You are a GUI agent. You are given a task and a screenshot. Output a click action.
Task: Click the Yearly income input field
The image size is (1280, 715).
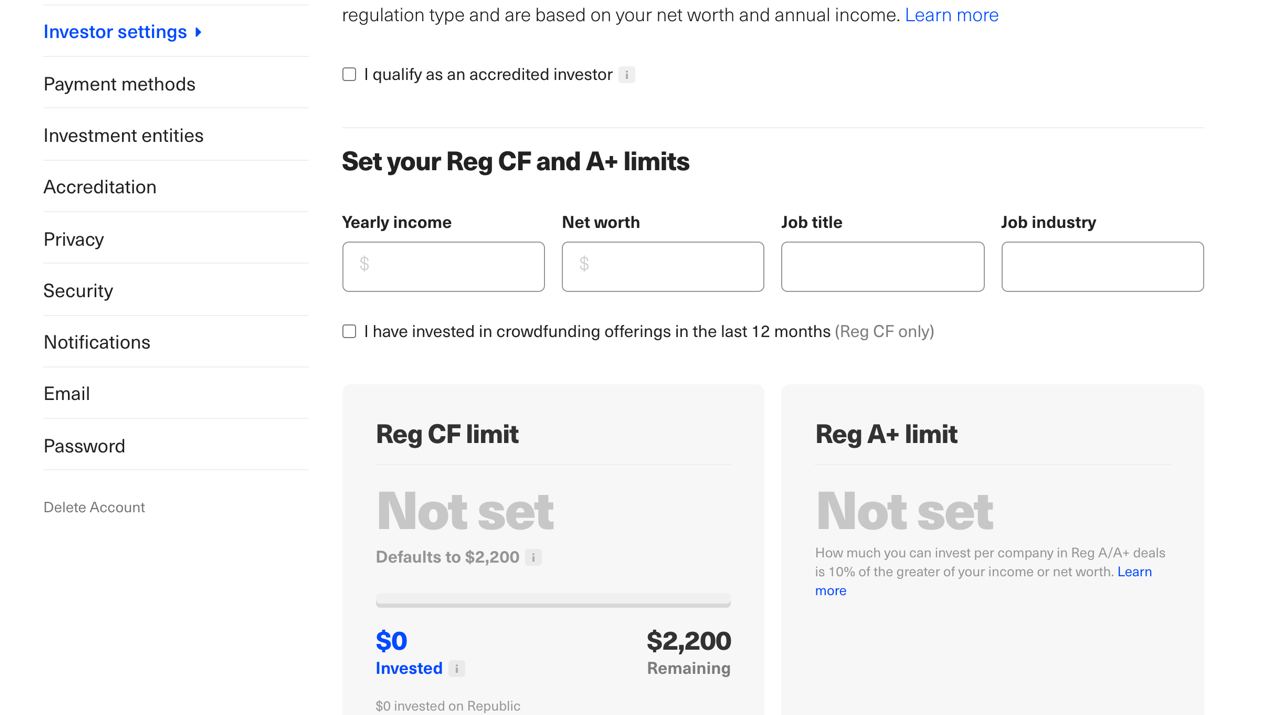(443, 267)
